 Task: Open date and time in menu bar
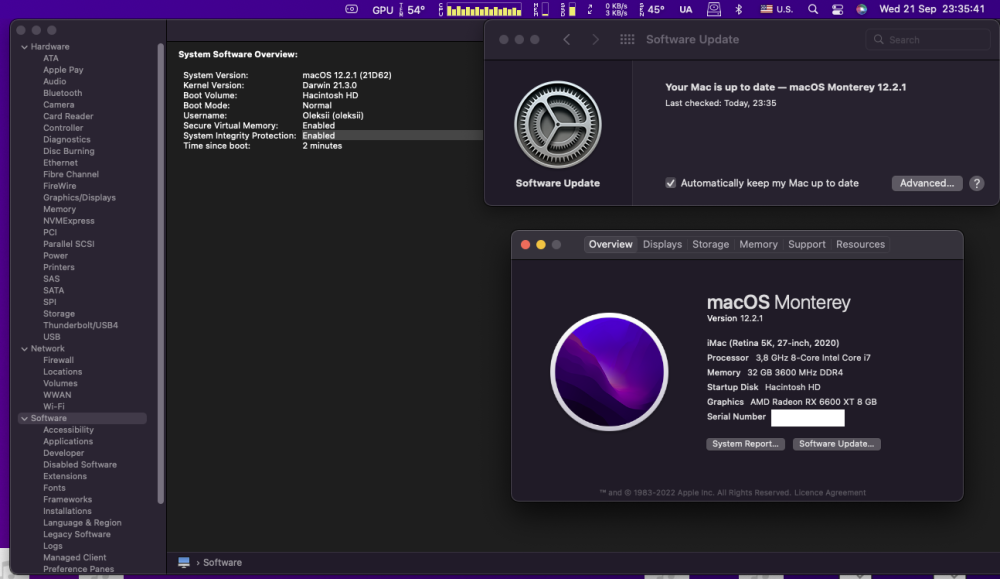(x=932, y=9)
